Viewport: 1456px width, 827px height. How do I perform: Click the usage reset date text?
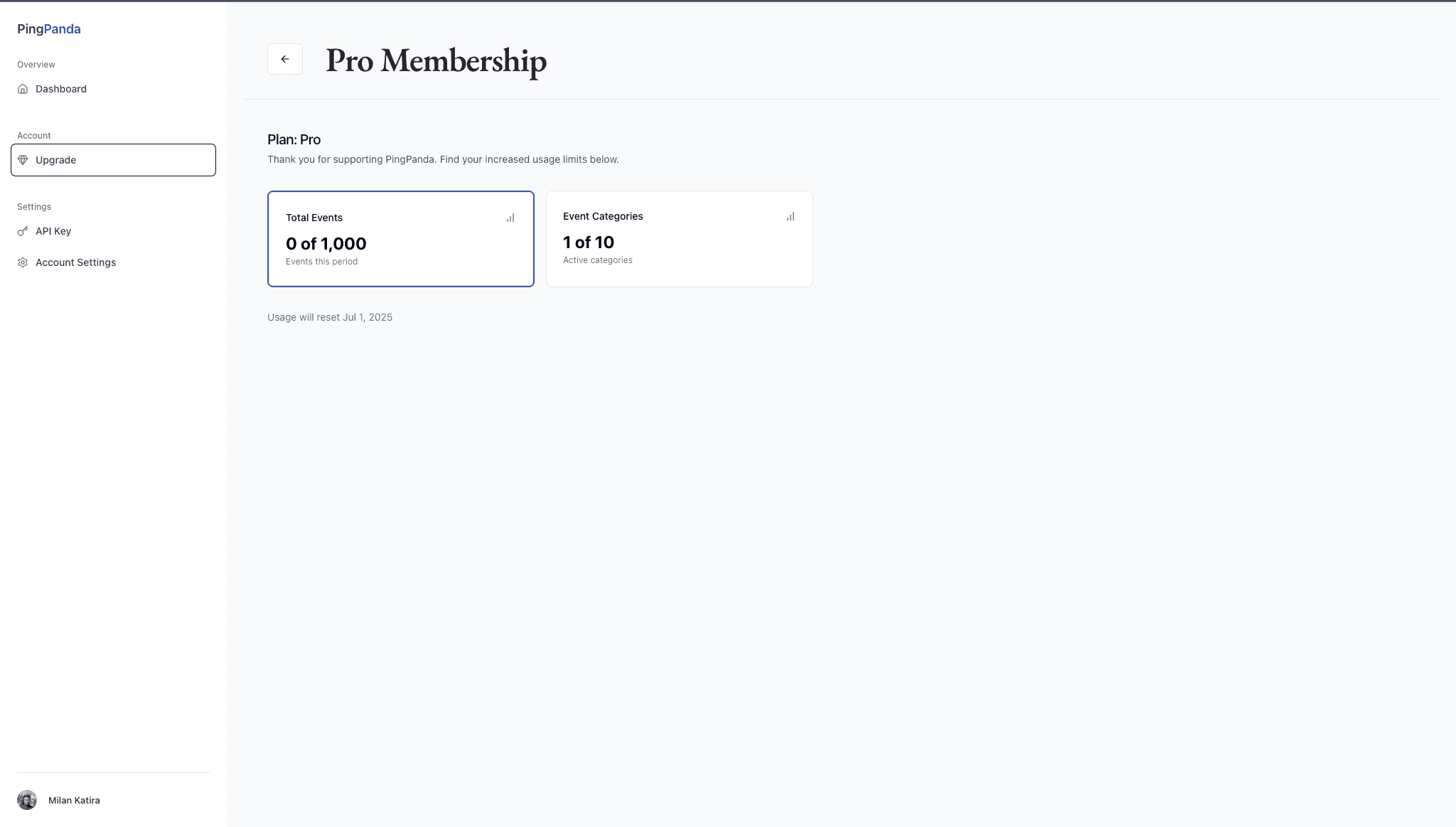[x=330, y=317]
